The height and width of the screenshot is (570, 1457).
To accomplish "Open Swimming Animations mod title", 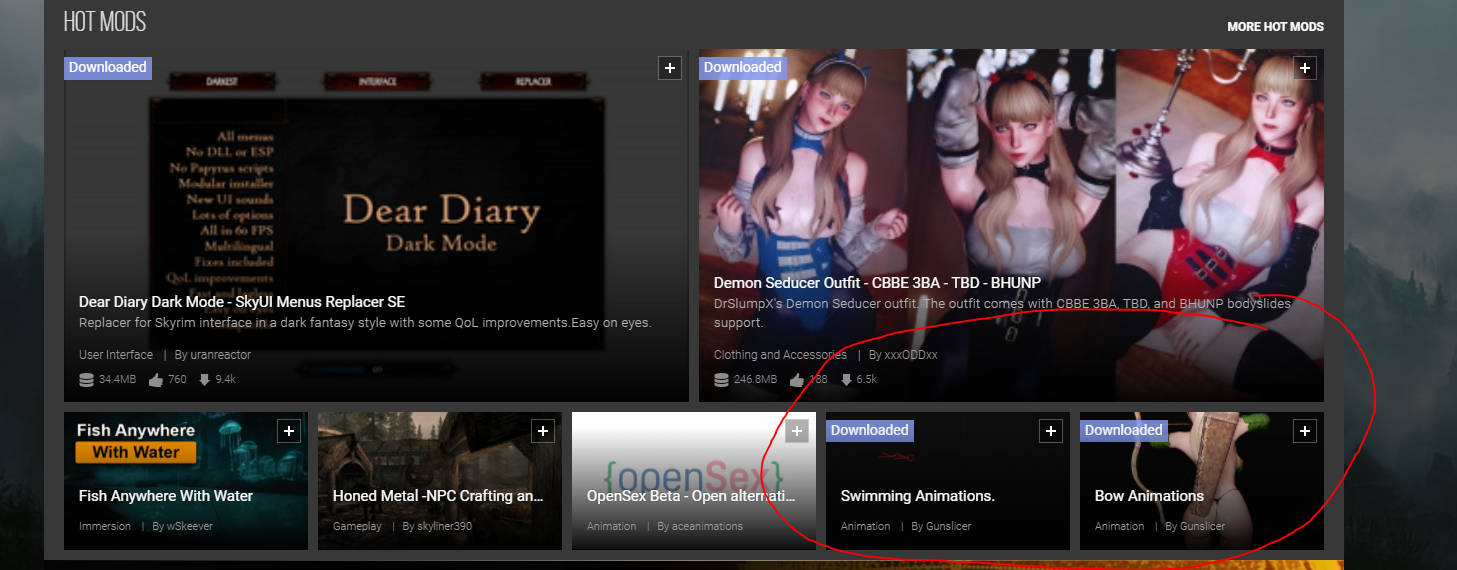I will point(918,496).
